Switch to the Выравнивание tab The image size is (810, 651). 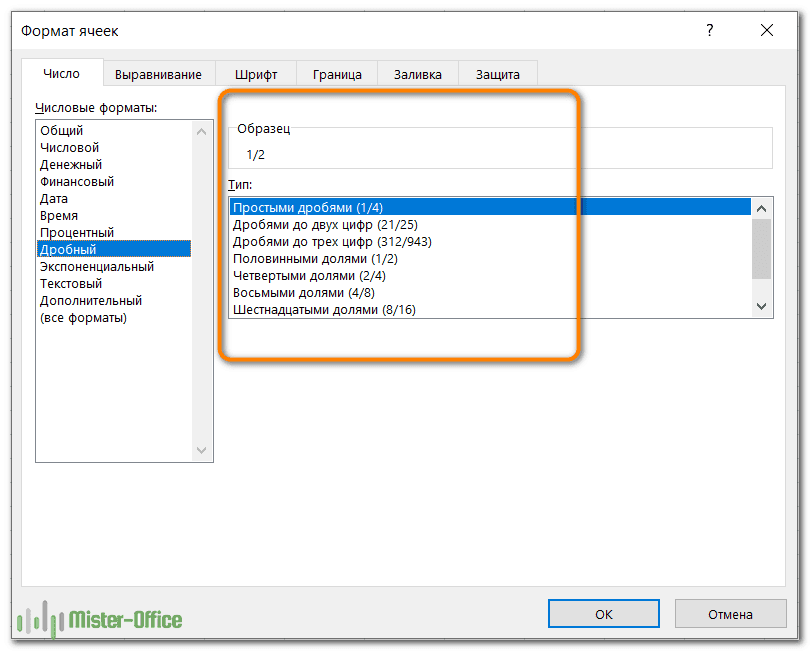tap(158, 74)
